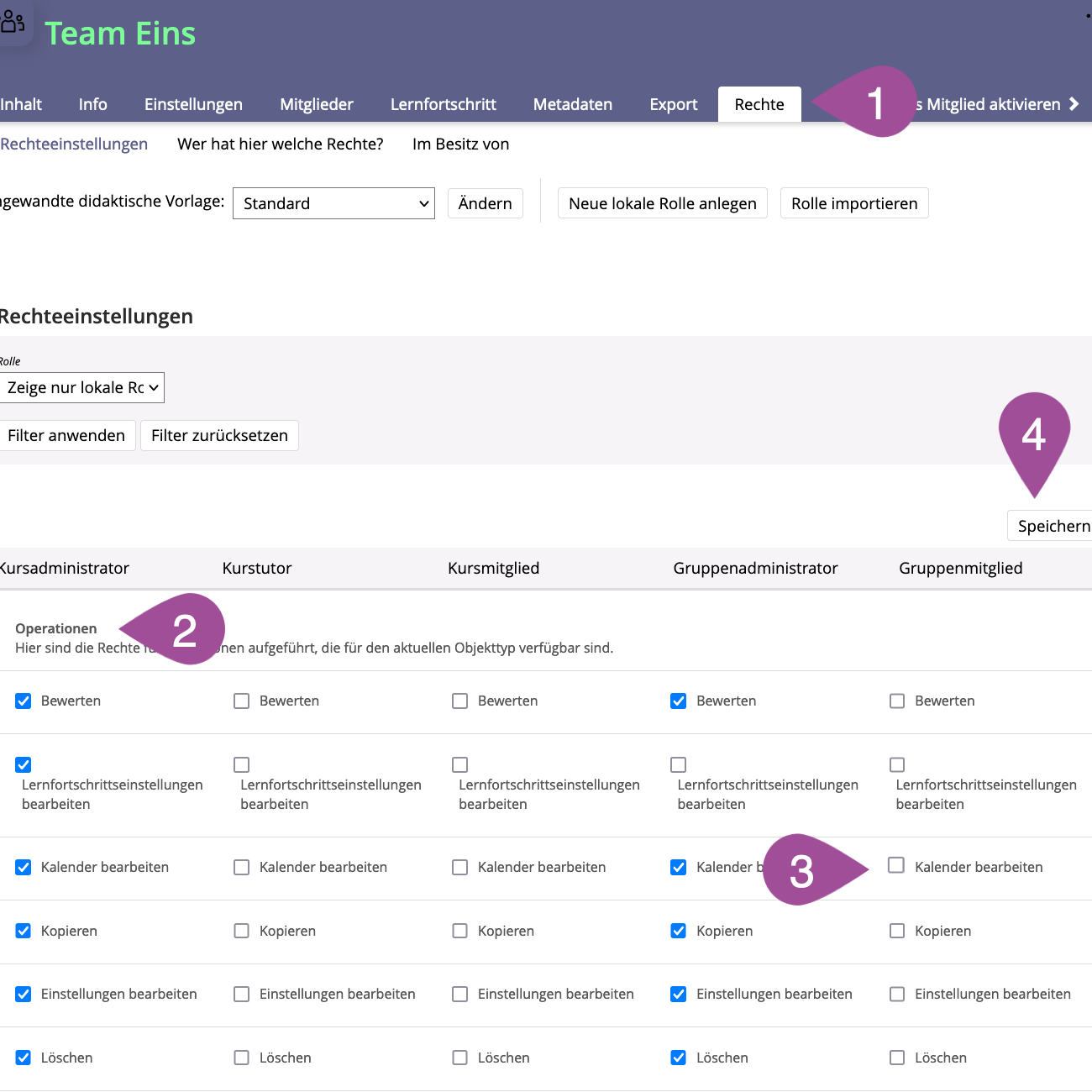Screen dimensions: 1092x1092
Task: Click the group icon beside Team Eins
Action: (13, 21)
